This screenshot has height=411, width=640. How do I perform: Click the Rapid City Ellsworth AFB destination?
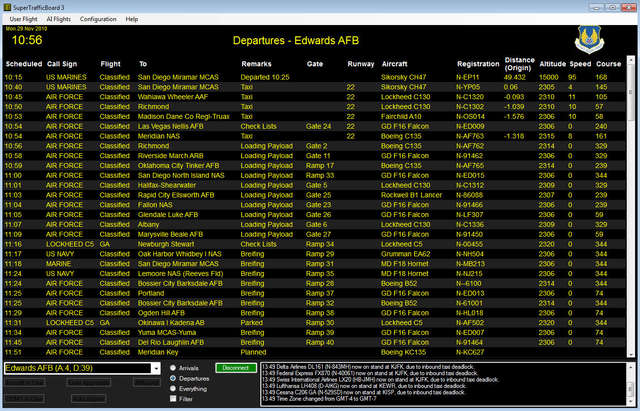click(176, 195)
